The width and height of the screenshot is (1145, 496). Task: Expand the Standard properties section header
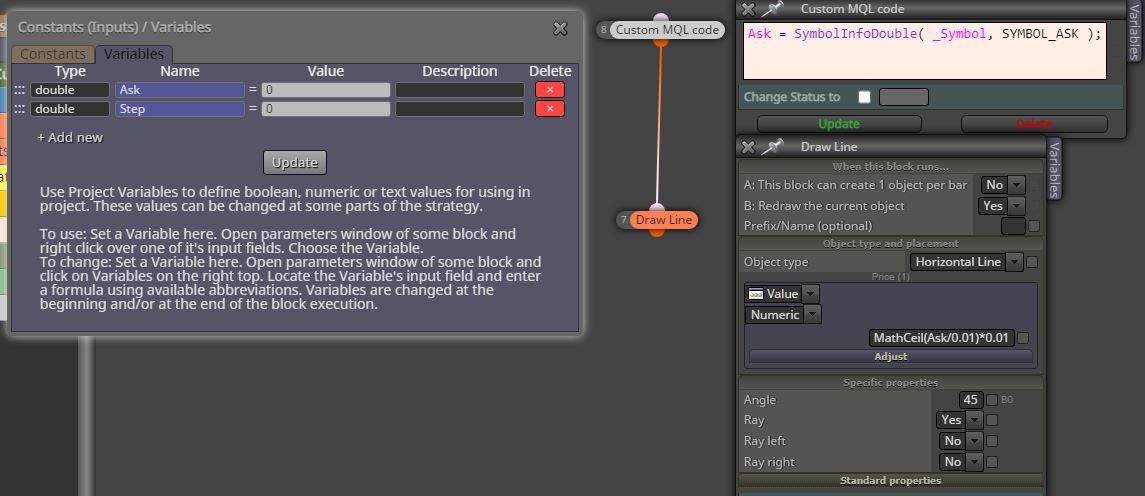coord(891,481)
